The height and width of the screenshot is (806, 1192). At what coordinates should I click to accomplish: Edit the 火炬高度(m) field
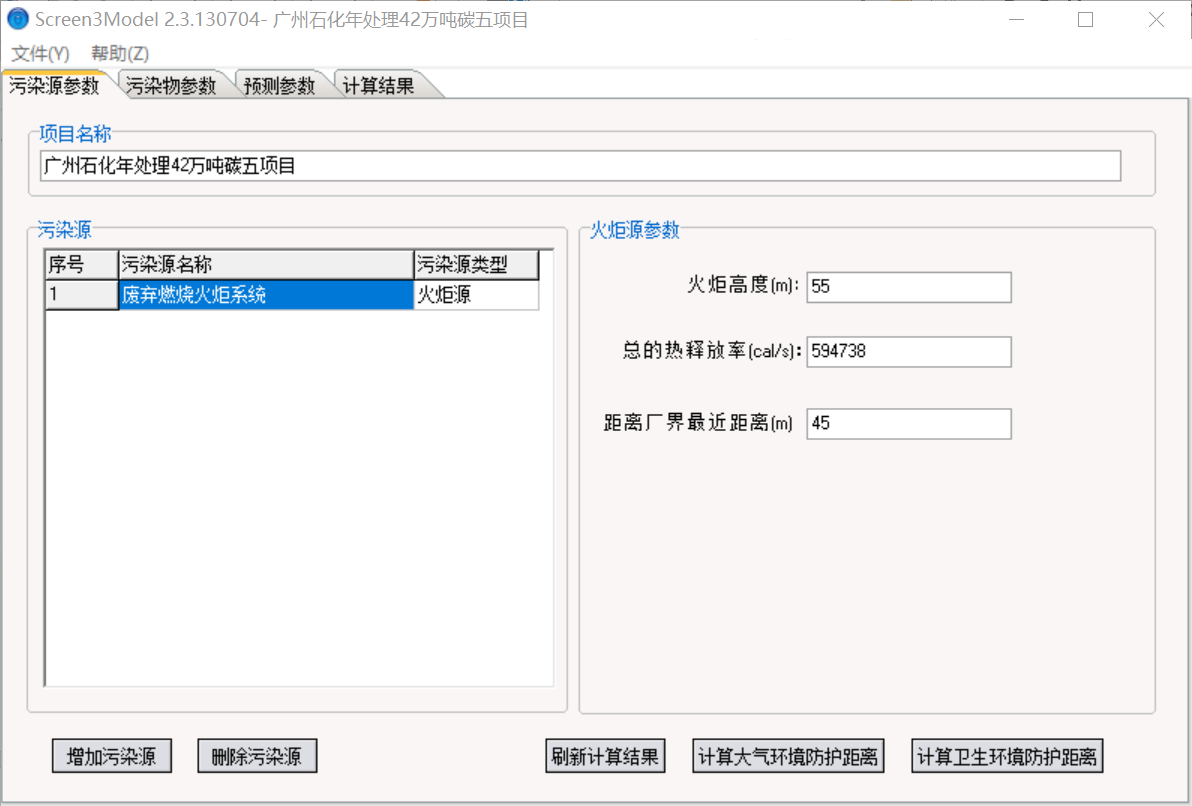pos(908,287)
